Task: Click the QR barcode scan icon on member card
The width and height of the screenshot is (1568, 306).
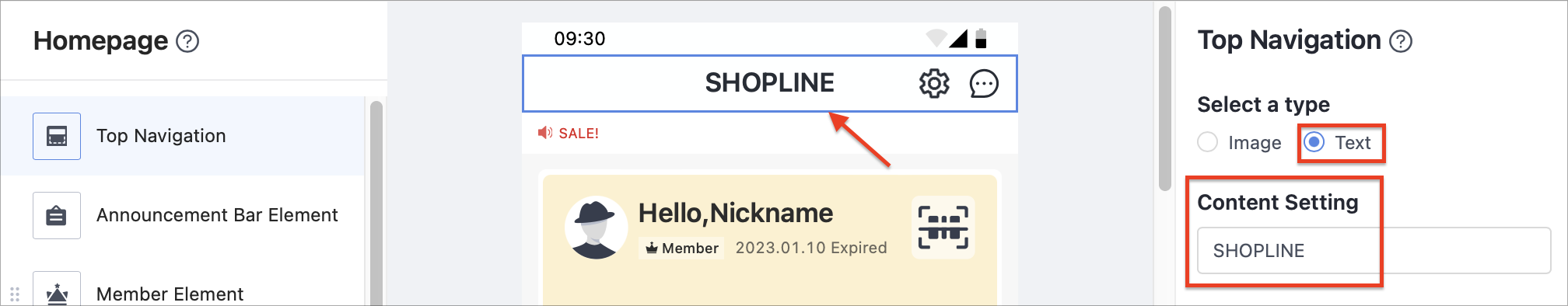Action: (943, 228)
